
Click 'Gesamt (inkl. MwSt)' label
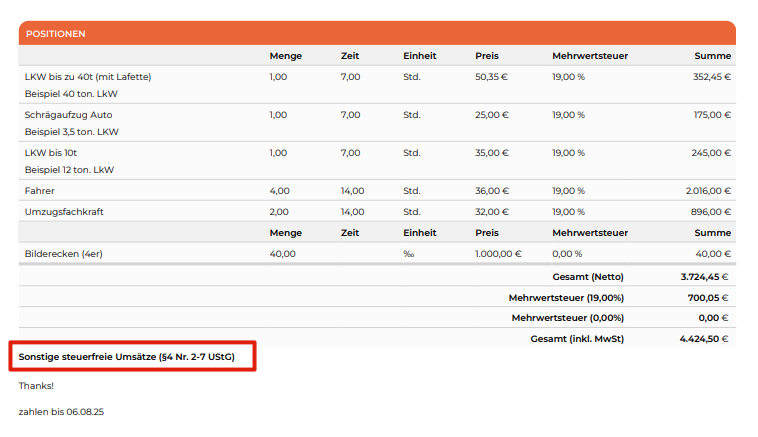click(x=577, y=339)
